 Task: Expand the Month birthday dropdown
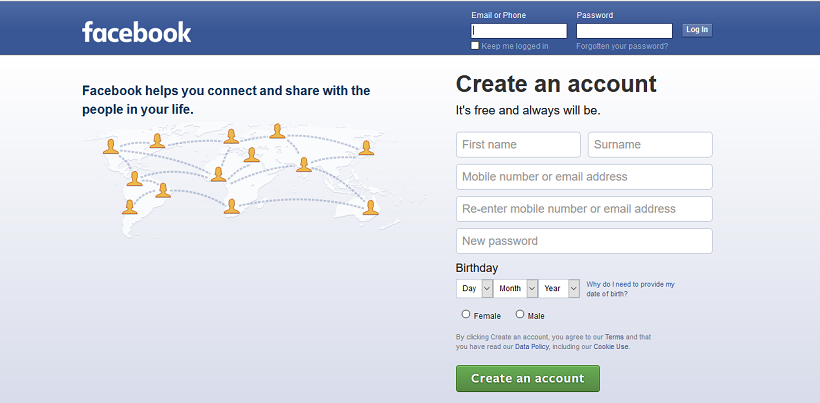(x=516, y=288)
